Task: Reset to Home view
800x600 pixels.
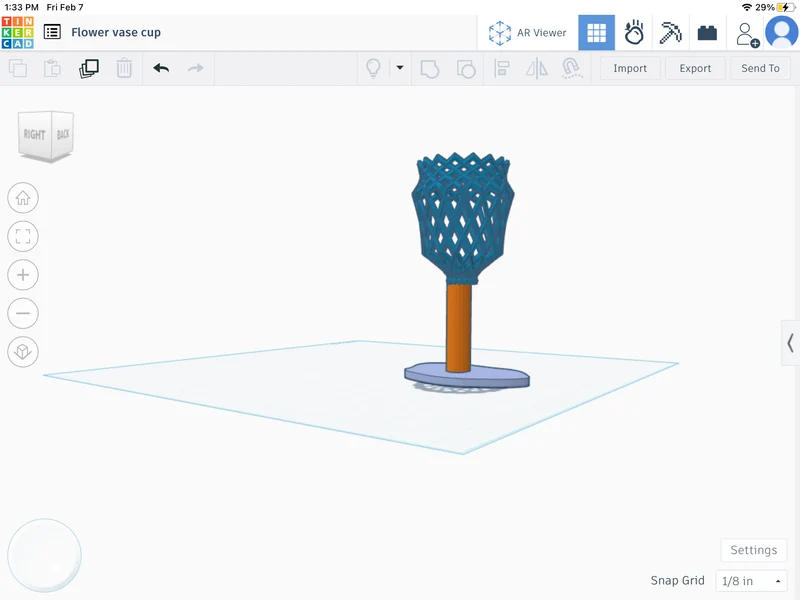Action: click(23, 198)
